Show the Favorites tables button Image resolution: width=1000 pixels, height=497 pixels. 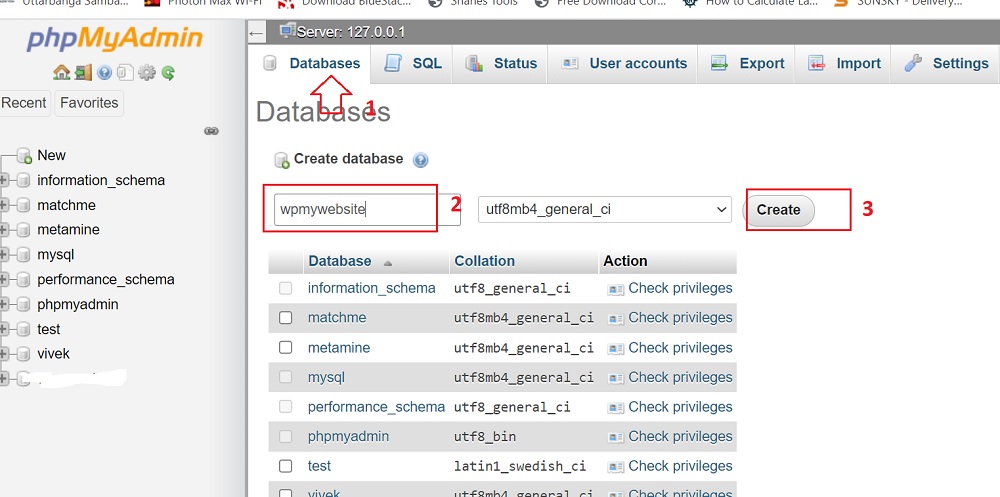click(x=89, y=103)
